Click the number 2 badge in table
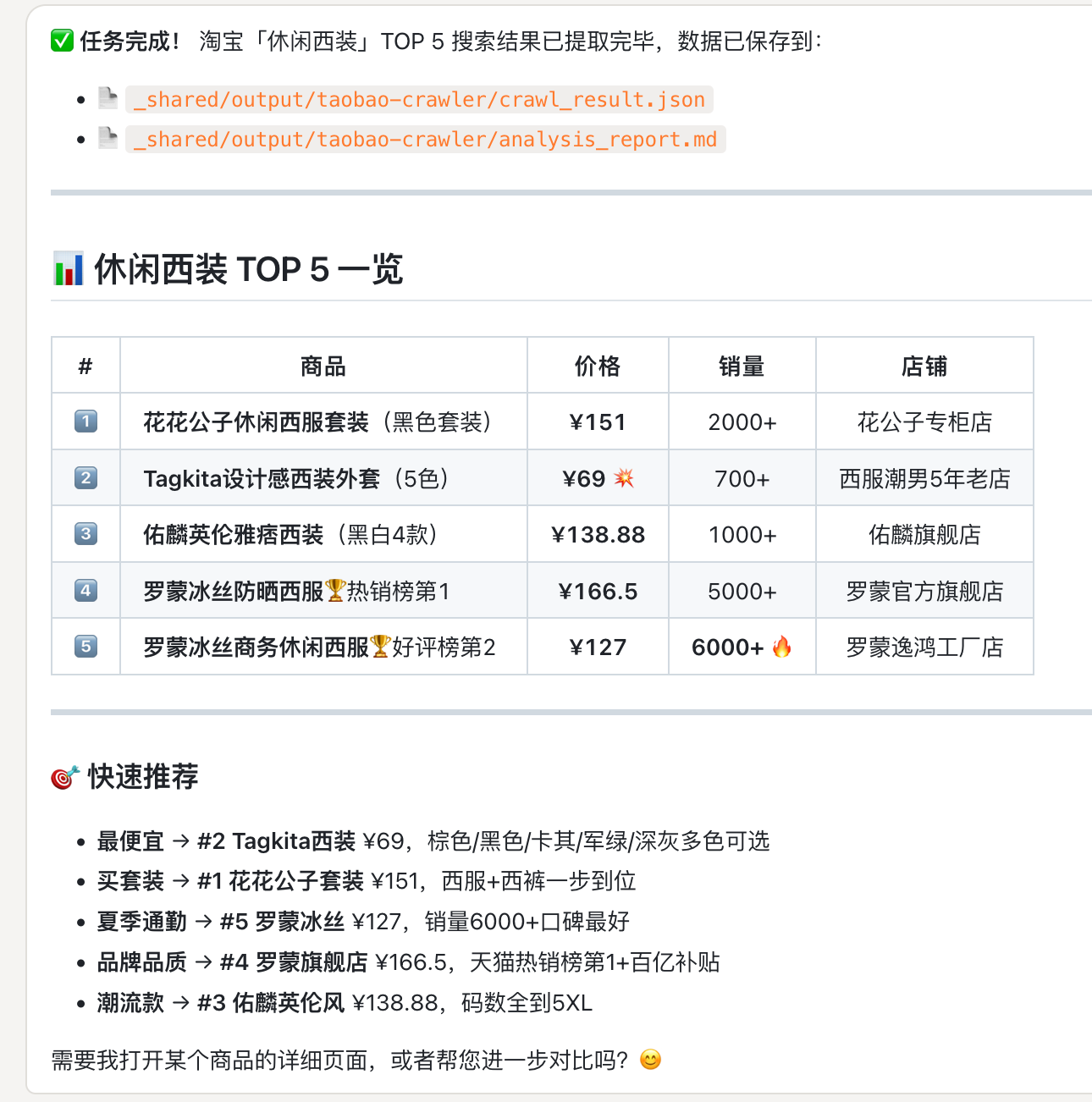Screen dimensions: 1092x1102 (85, 477)
